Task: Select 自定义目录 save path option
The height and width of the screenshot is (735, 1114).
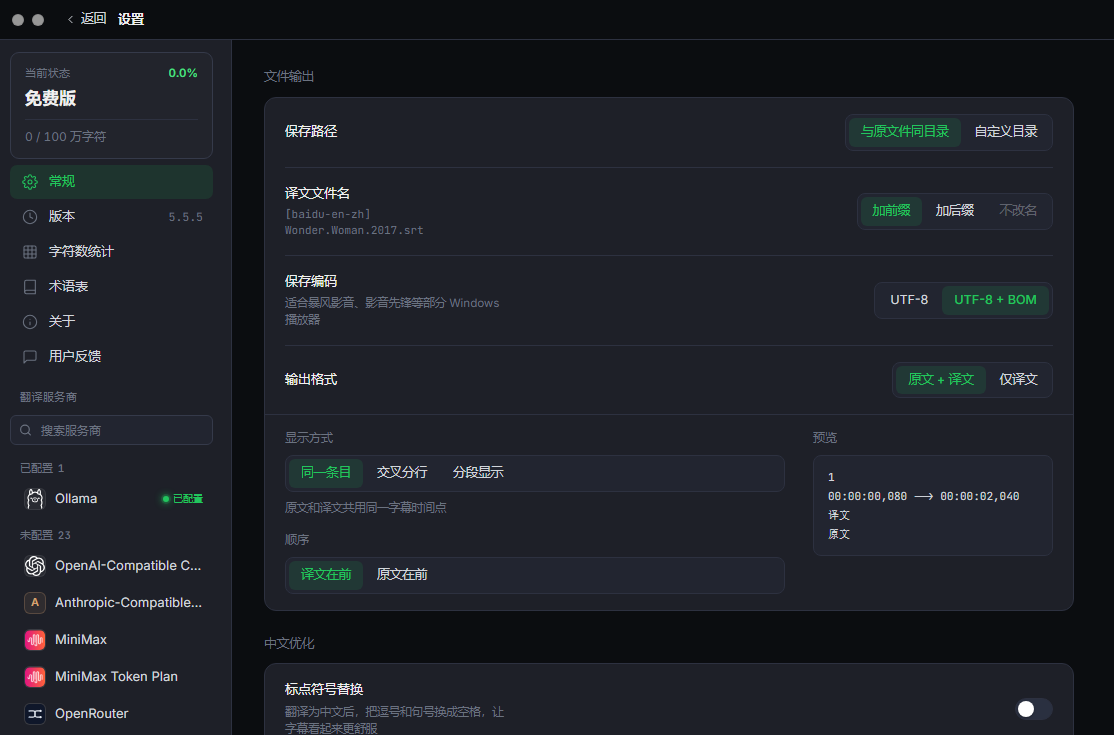Action: click(x=1005, y=131)
